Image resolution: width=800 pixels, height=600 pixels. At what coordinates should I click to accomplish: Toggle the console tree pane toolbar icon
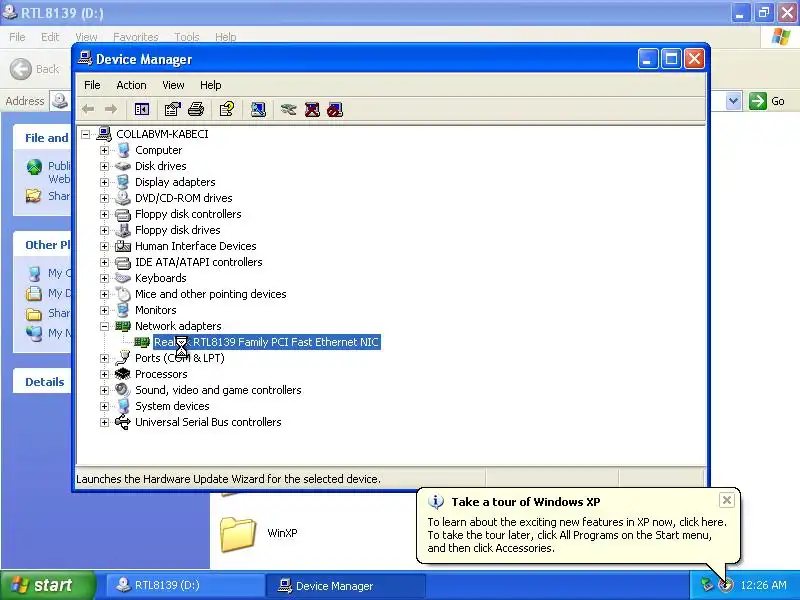[x=142, y=109]
